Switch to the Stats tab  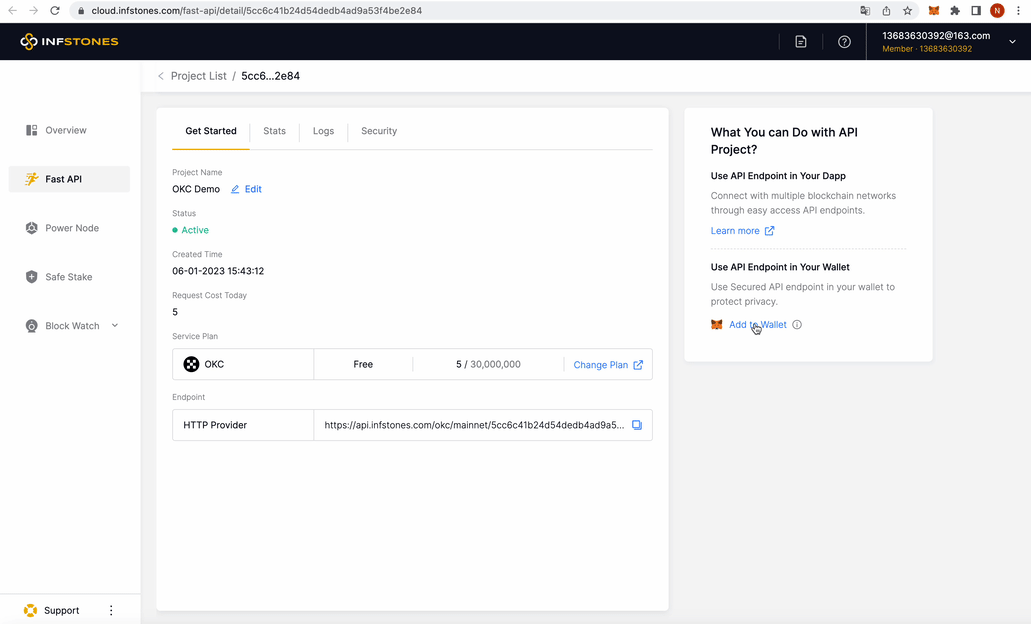point(274,131)
